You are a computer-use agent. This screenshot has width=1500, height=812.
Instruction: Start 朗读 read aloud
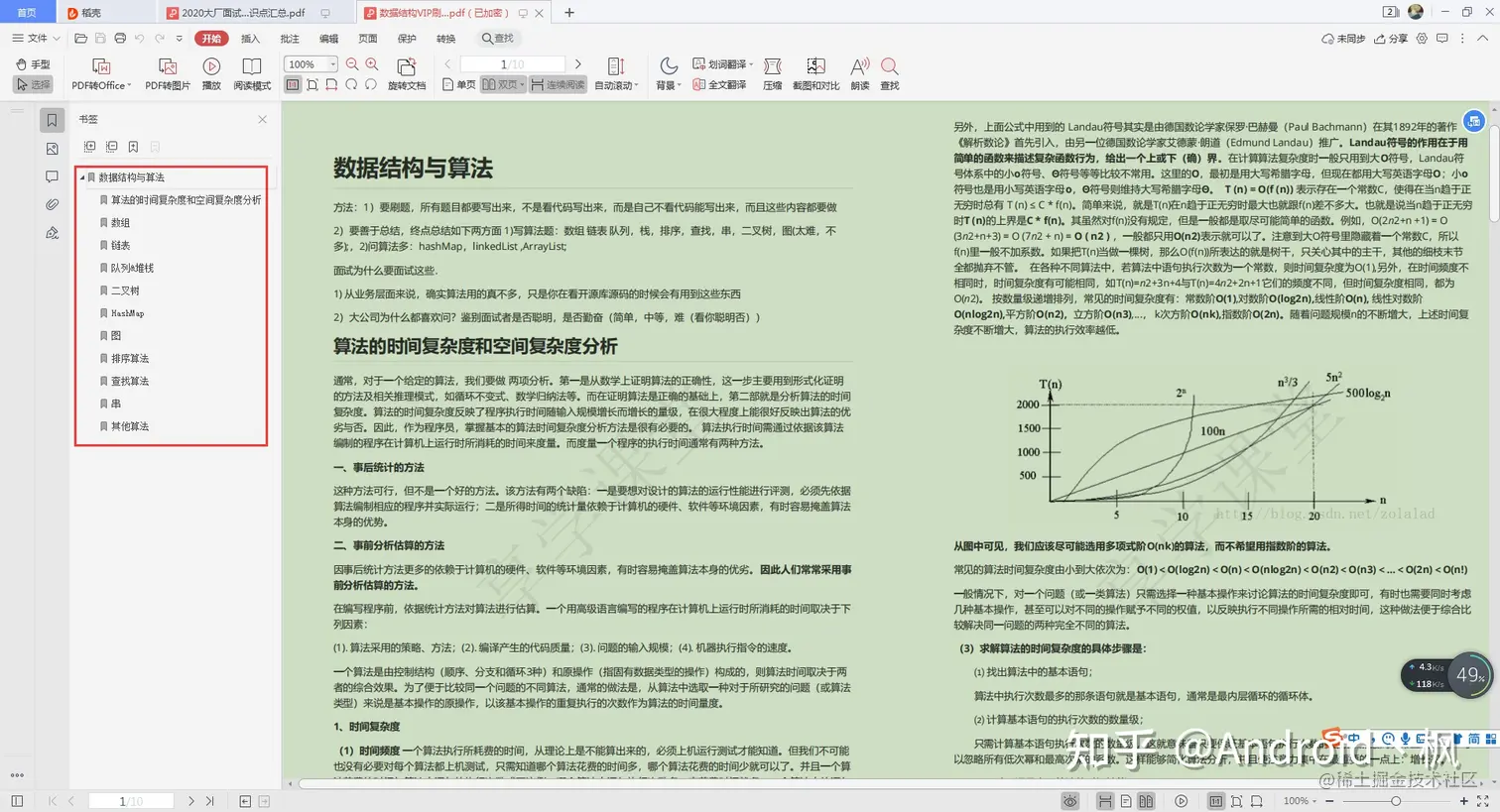click(x=860, y=74)
